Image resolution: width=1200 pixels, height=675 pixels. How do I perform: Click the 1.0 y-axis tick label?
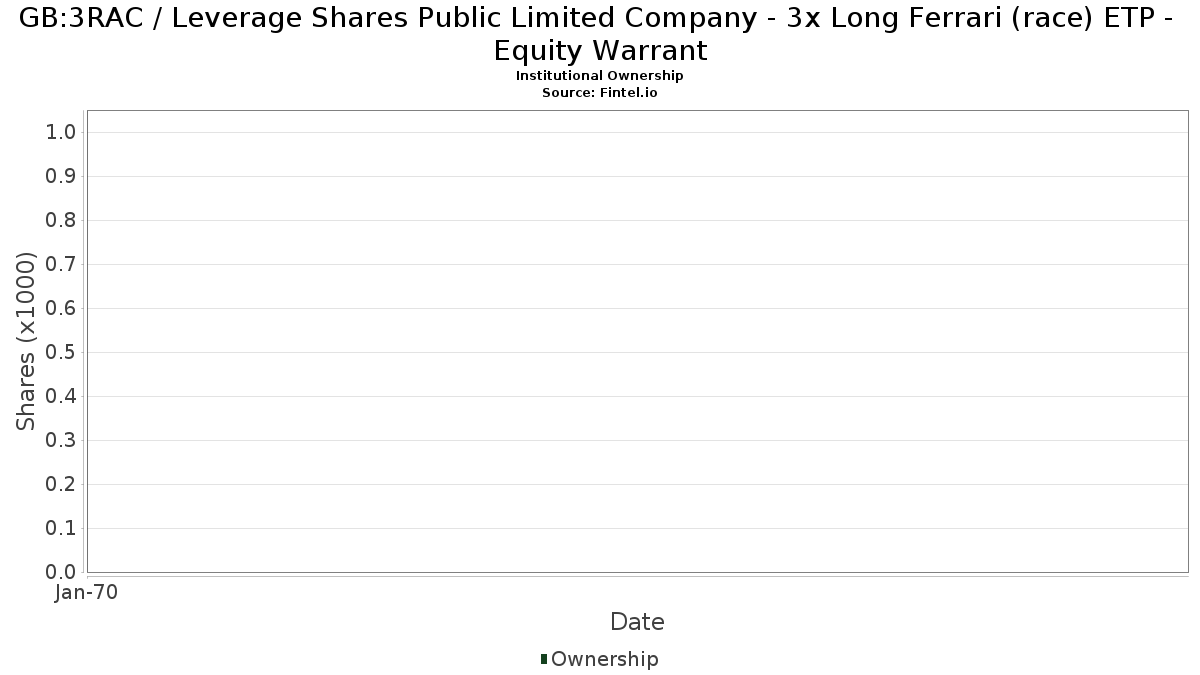coord(61,133)
